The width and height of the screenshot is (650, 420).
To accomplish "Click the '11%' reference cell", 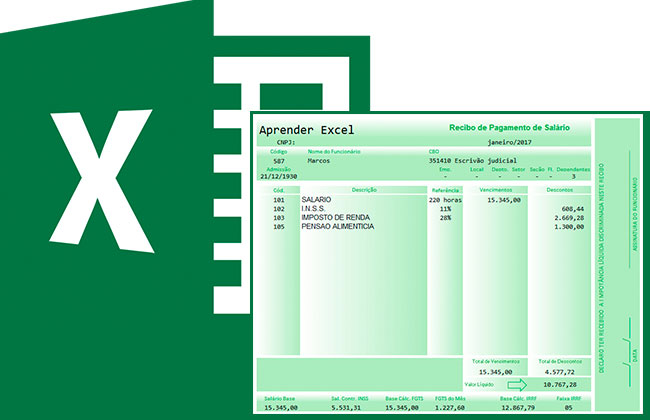I will pos(445,209).
